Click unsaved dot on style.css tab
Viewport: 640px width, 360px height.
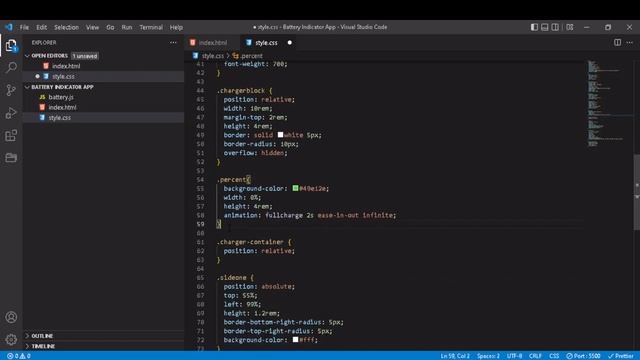(x=290, y=42)
